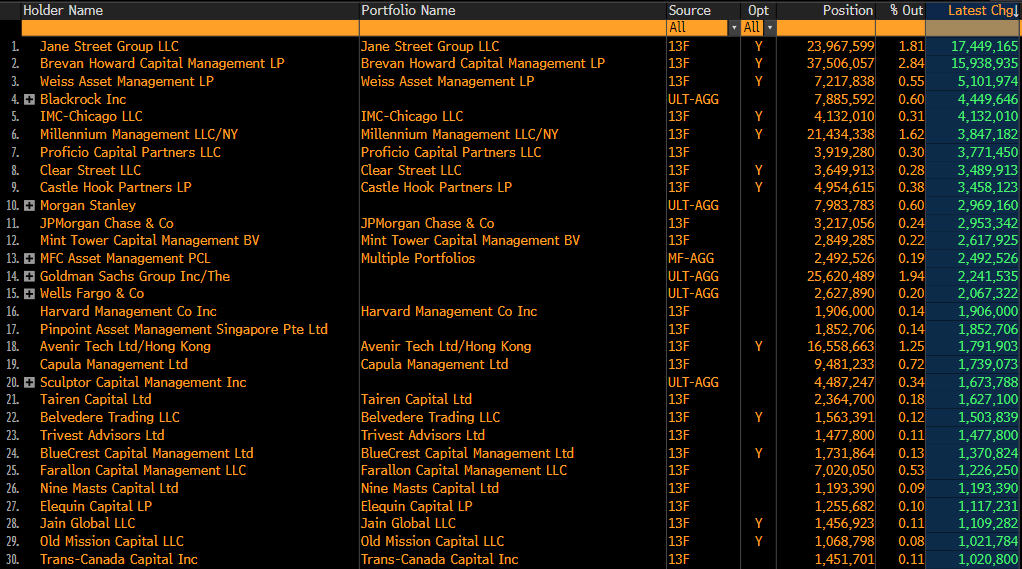Select Jain Global LLC holder name

click(x=87, y=523)
